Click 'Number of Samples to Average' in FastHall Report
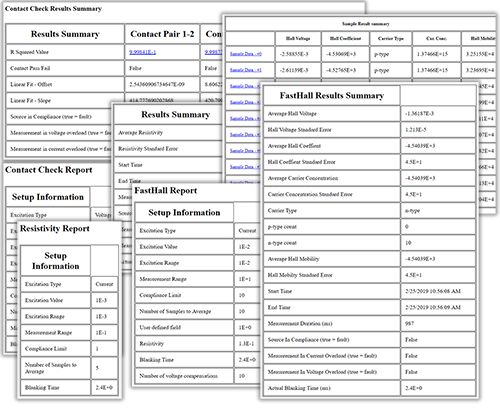The width and height of the screenshot is (500, 408). [175, 311]
